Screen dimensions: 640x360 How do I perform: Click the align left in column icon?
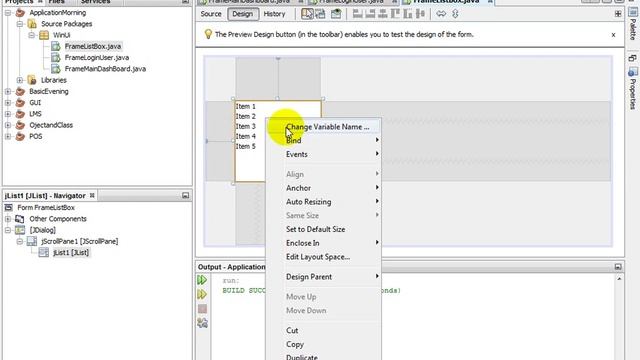[358, 14]
